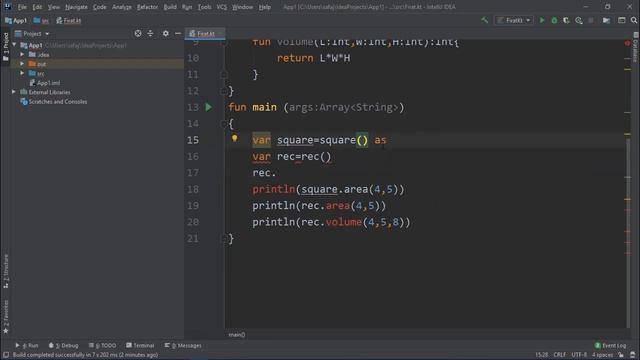Click the profiler icon in toolbar
The image size is (640, 360).
coord(579,20)
